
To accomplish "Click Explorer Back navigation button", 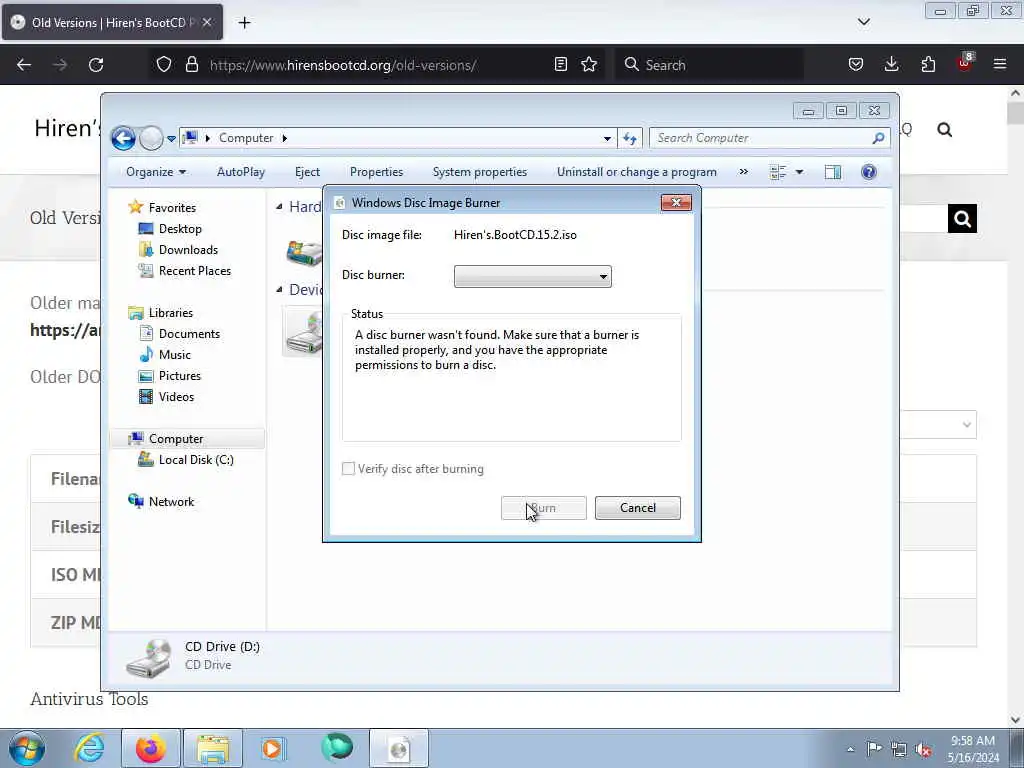I will point(123,138).
